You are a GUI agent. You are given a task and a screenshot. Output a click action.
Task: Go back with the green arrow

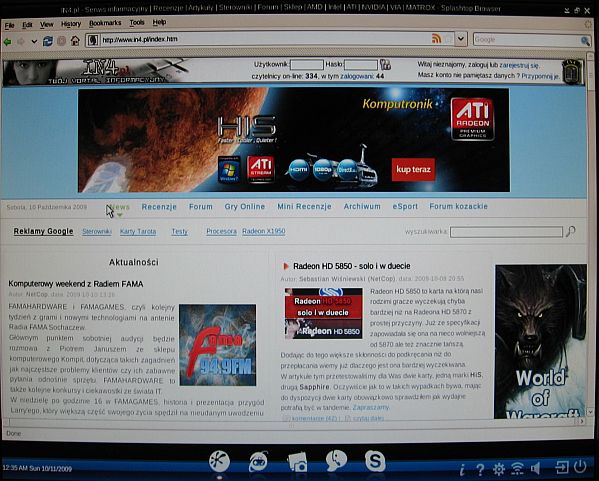pos(7,41)
